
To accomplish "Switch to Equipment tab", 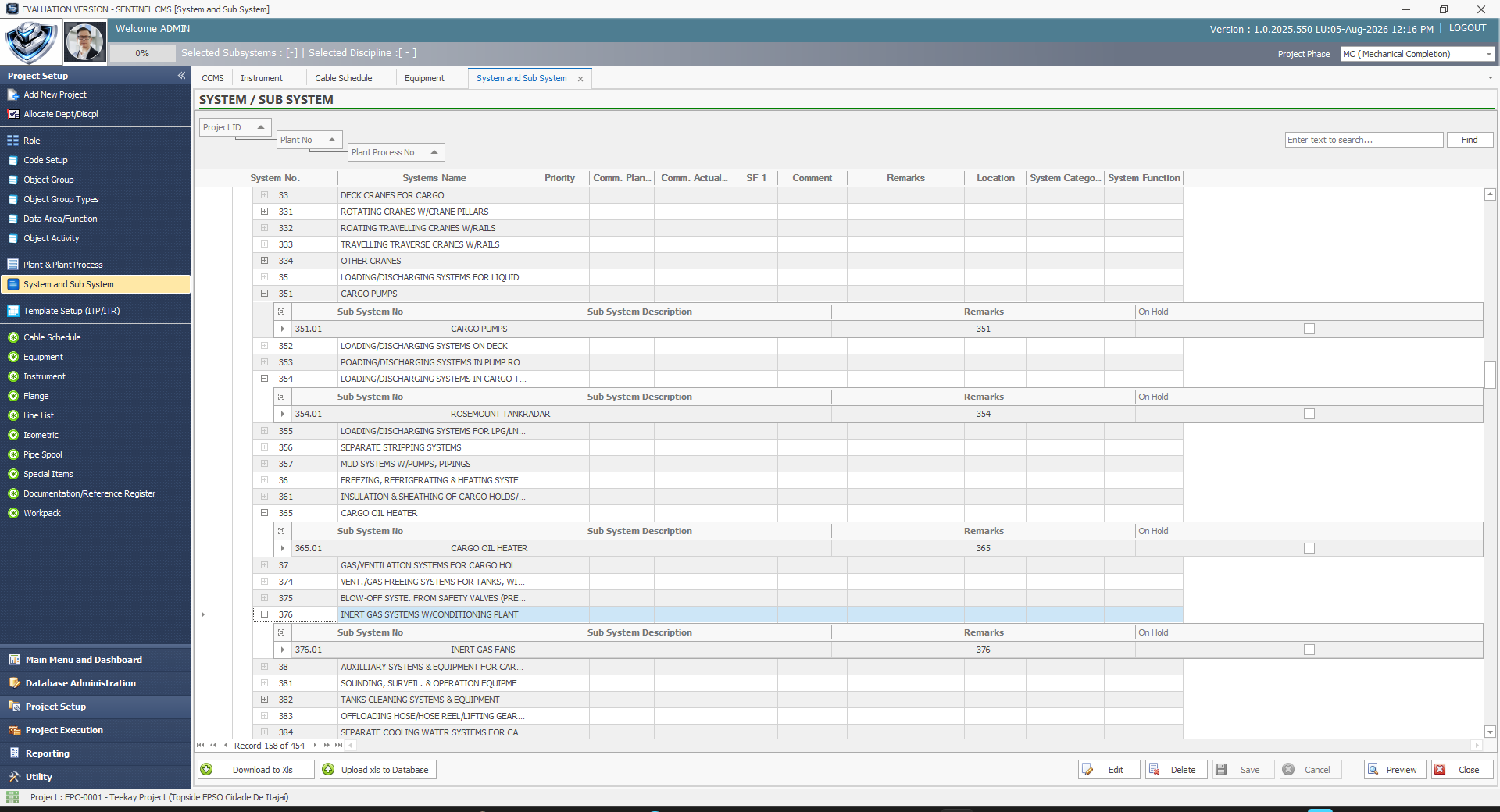I will pos(424,78).
